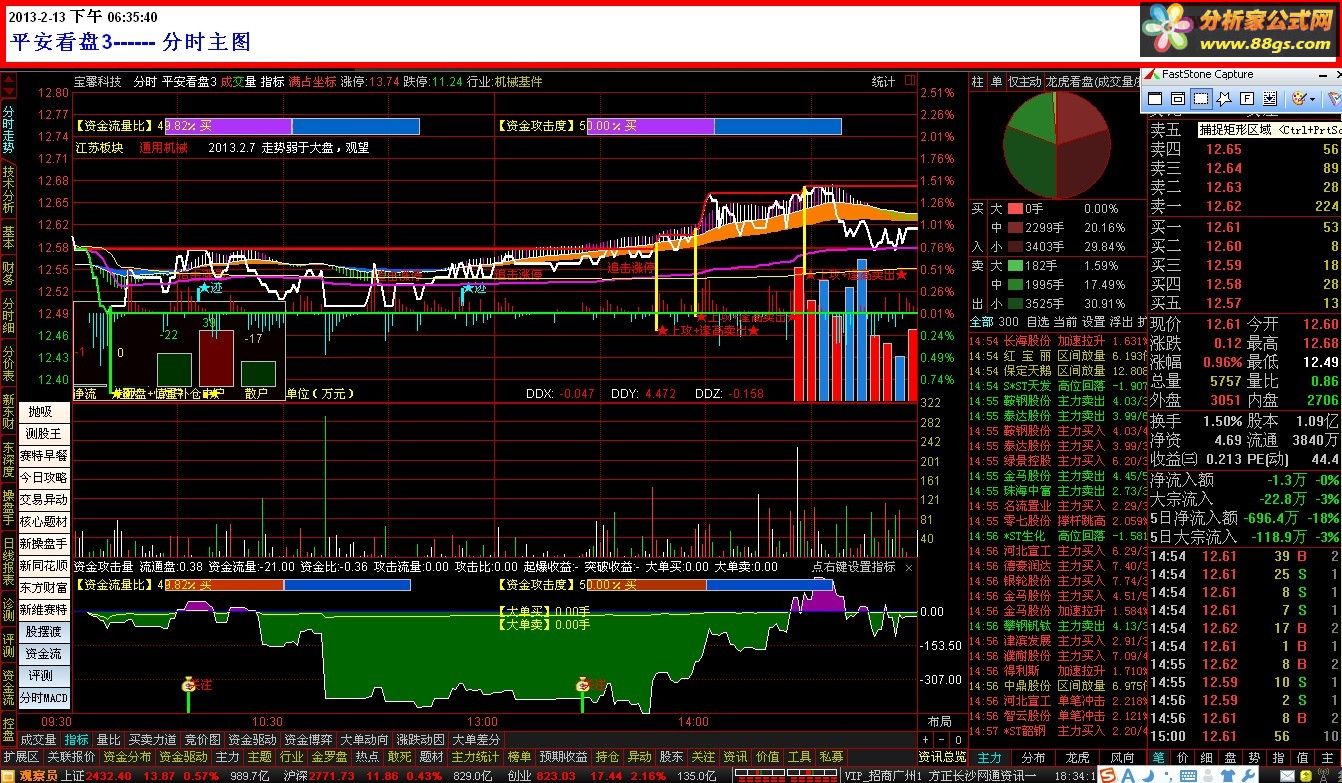The width and height of the screenshot is (1342, 783).
Task: Click the 今日攻略 button
Action: coord(44,477)
